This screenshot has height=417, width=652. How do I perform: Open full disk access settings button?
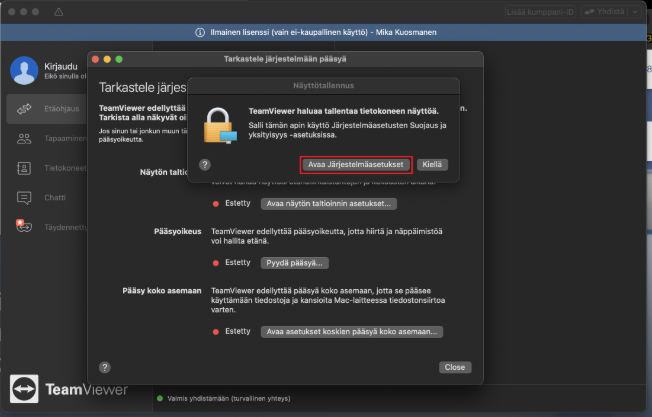coord(351,331)
